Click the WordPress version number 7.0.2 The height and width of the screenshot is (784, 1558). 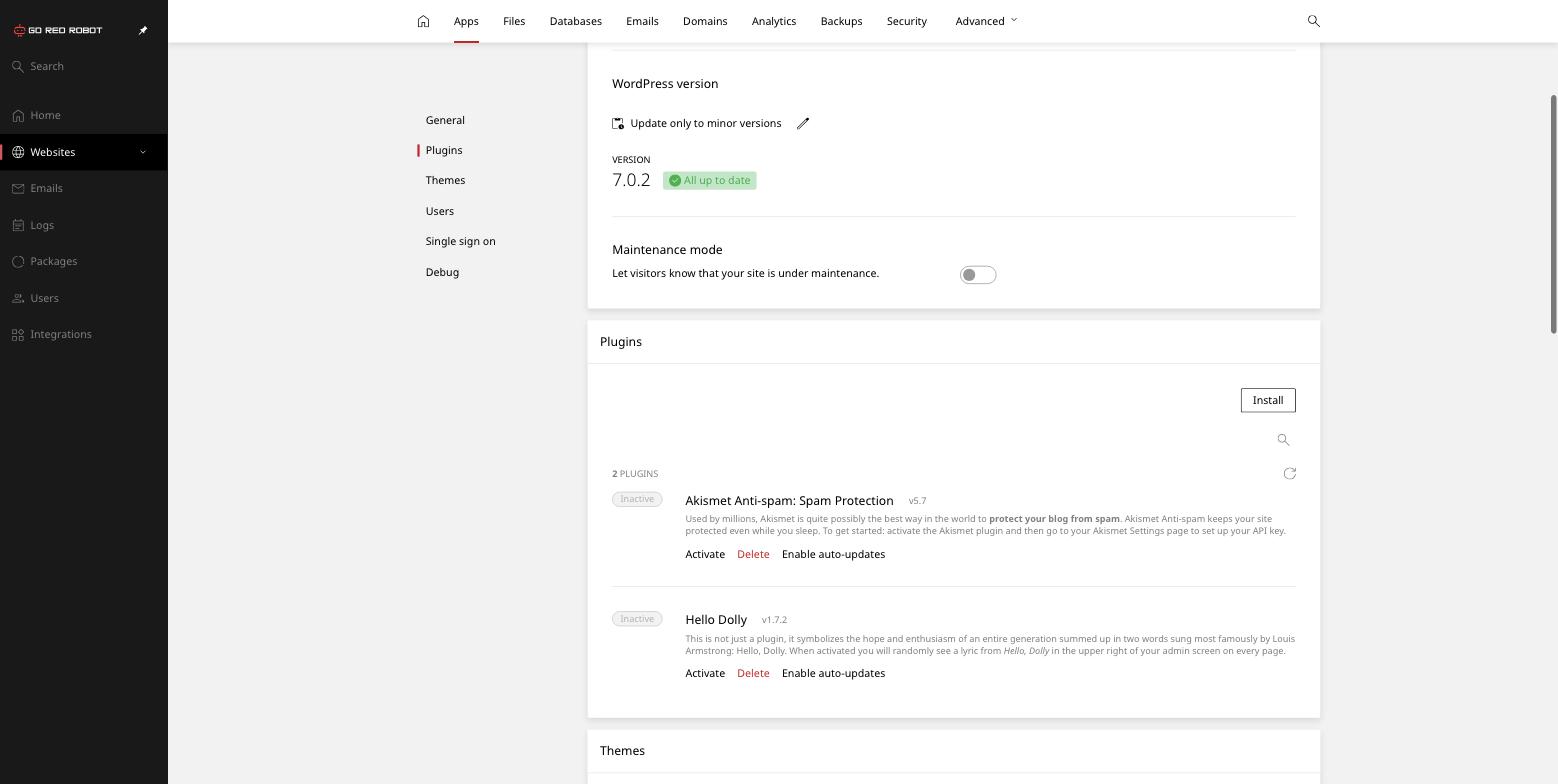point(631,180)
